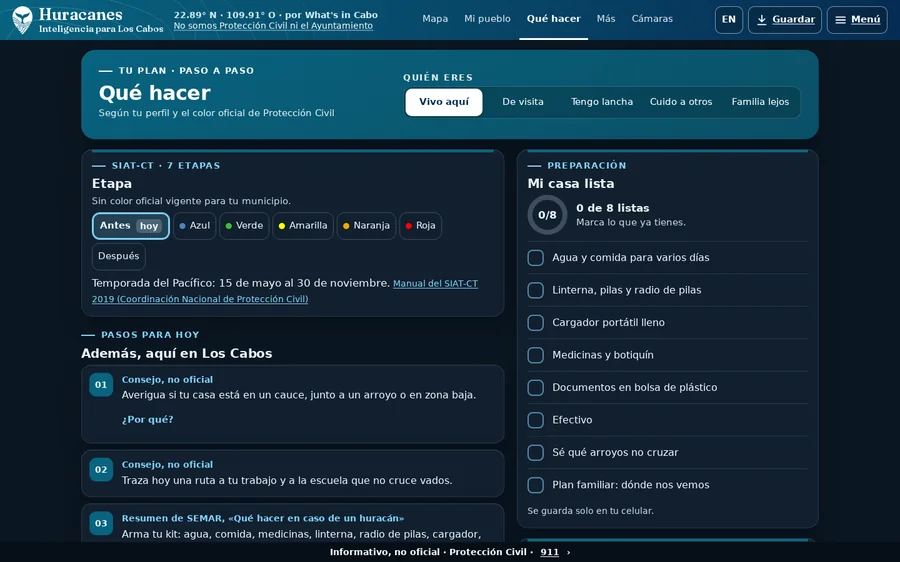Click the download icon in Guardar button
900x562 pixels.
pyautogui.click(x=762, y=20)
